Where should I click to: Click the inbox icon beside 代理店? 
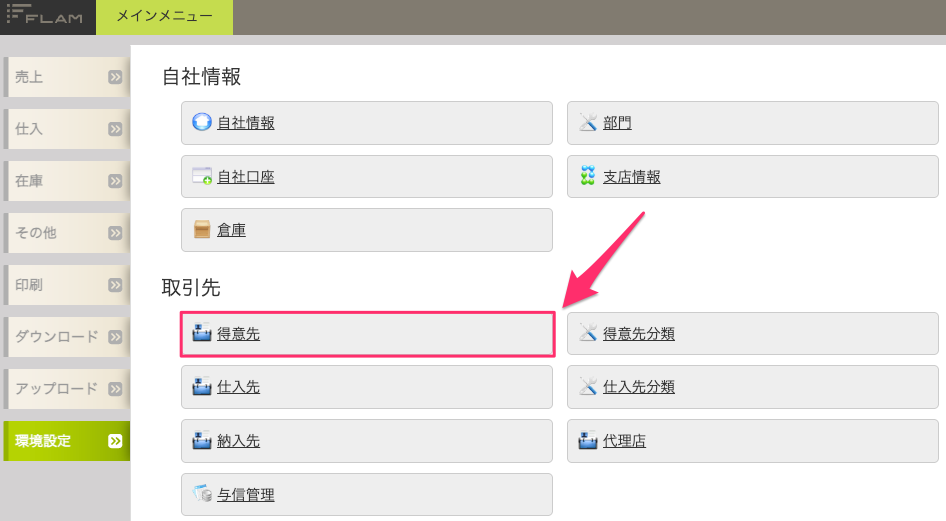pos(588,440)
